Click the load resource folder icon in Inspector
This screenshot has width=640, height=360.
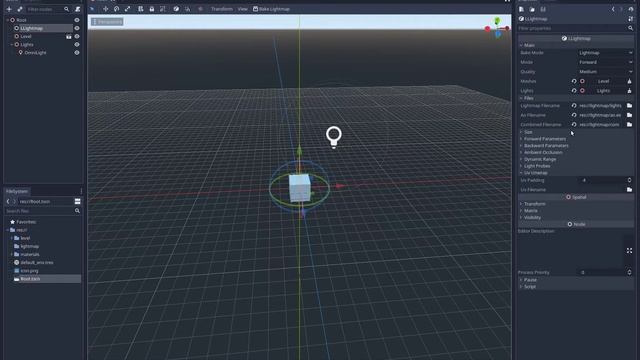[x=532, y=9]
